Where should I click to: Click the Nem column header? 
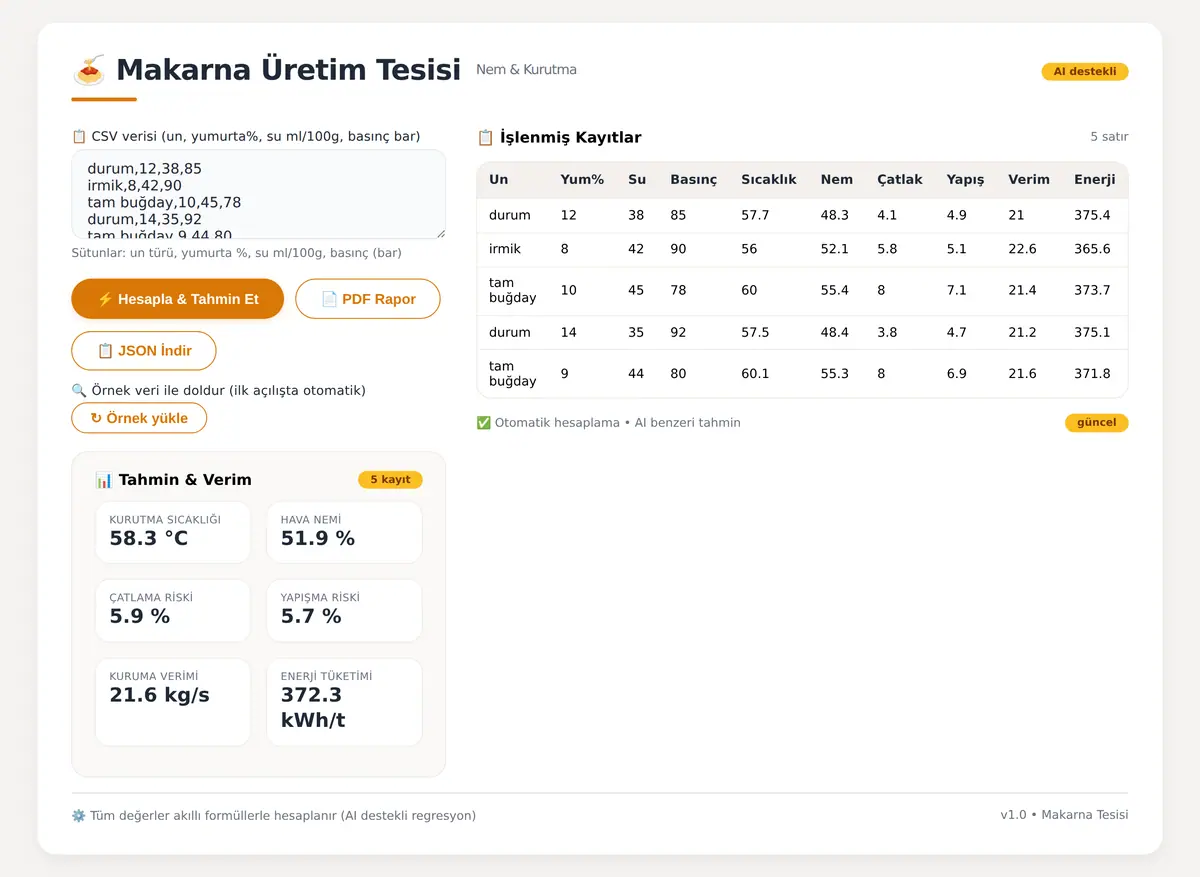(837, 180)
